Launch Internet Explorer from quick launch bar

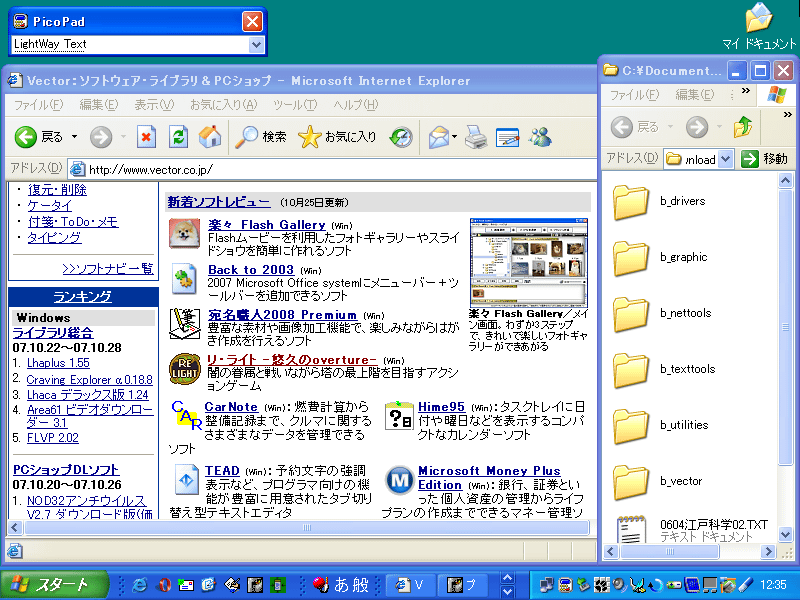pyautogui.click(x=139, y=584)
